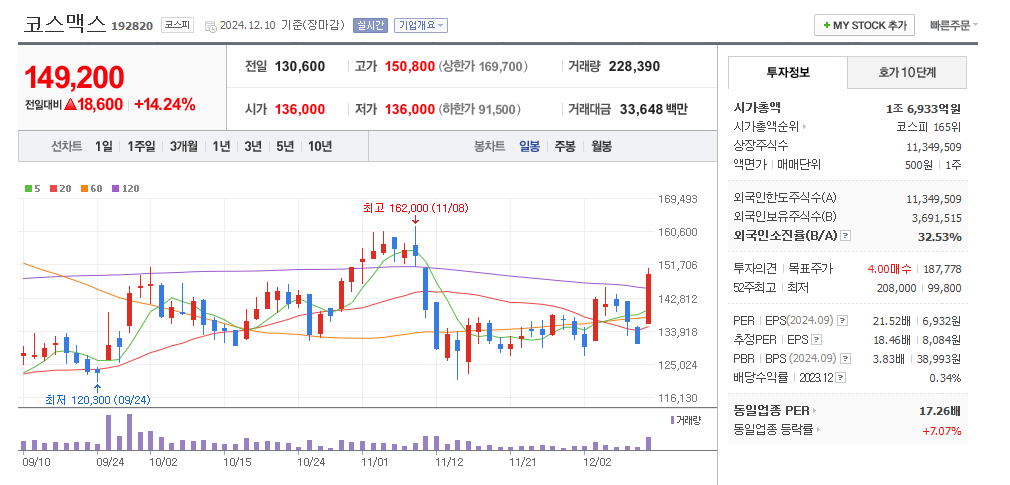Select the 1주일 line chart period
Screen dimensions: 1010x485
click(141, 146)
